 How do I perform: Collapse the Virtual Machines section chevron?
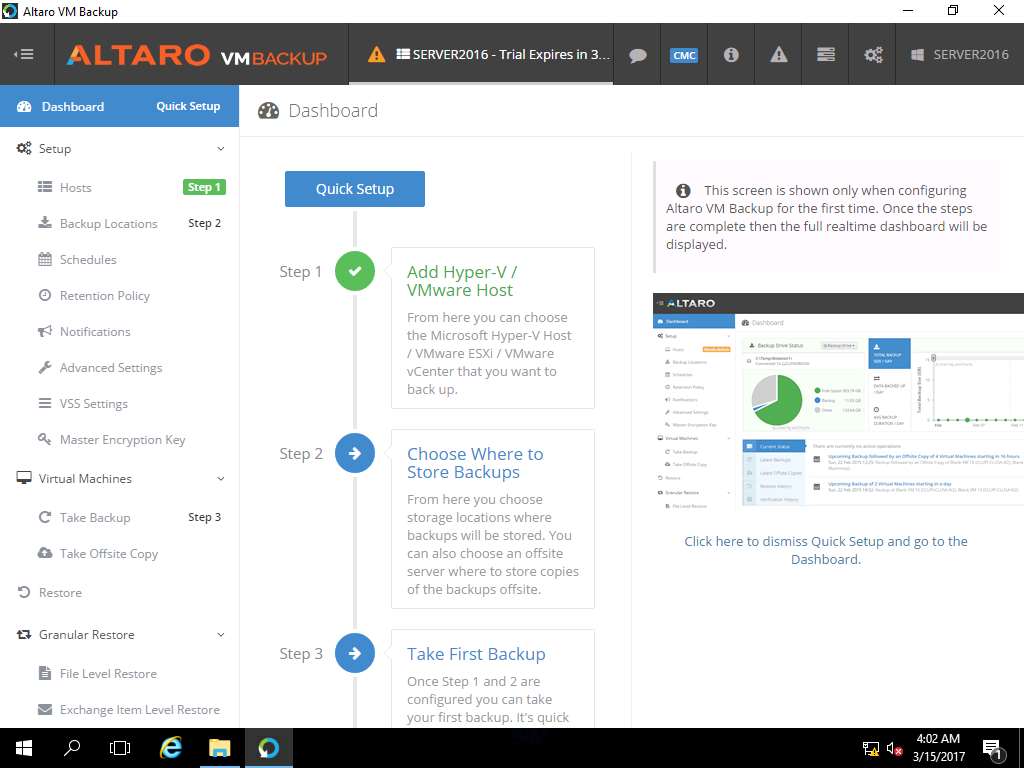click(221, 479)
